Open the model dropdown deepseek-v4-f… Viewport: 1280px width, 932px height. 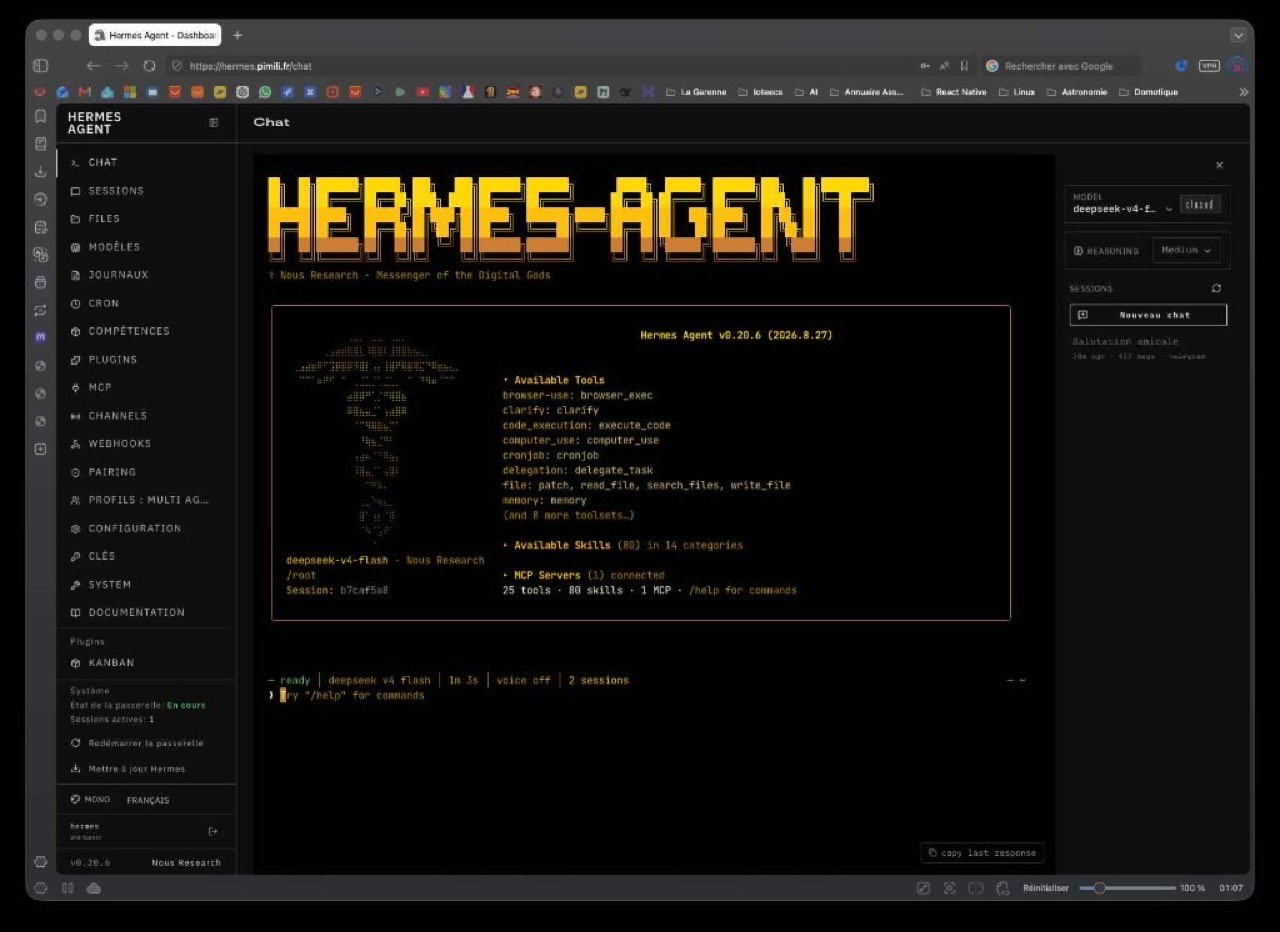click(x=1122, y=209)
